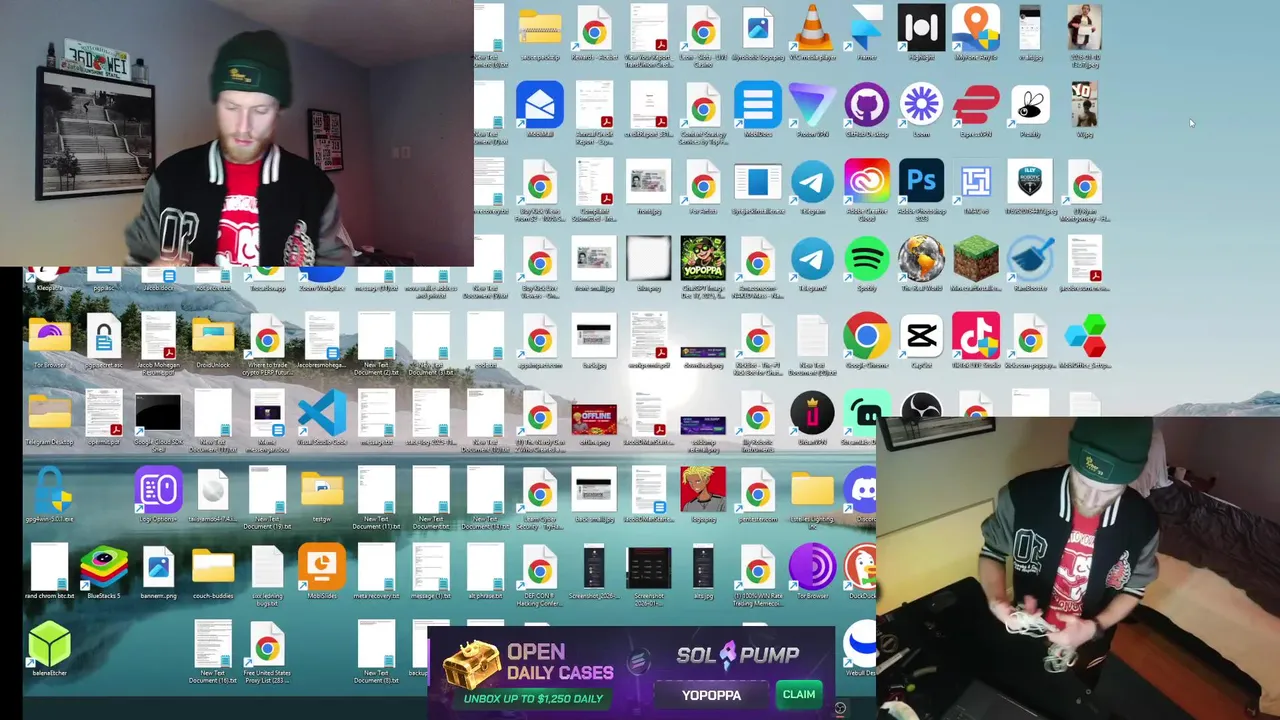Select the Pixelfly bee icon
Screen dimensions: 1280x720
click(x=1030, y=105)
